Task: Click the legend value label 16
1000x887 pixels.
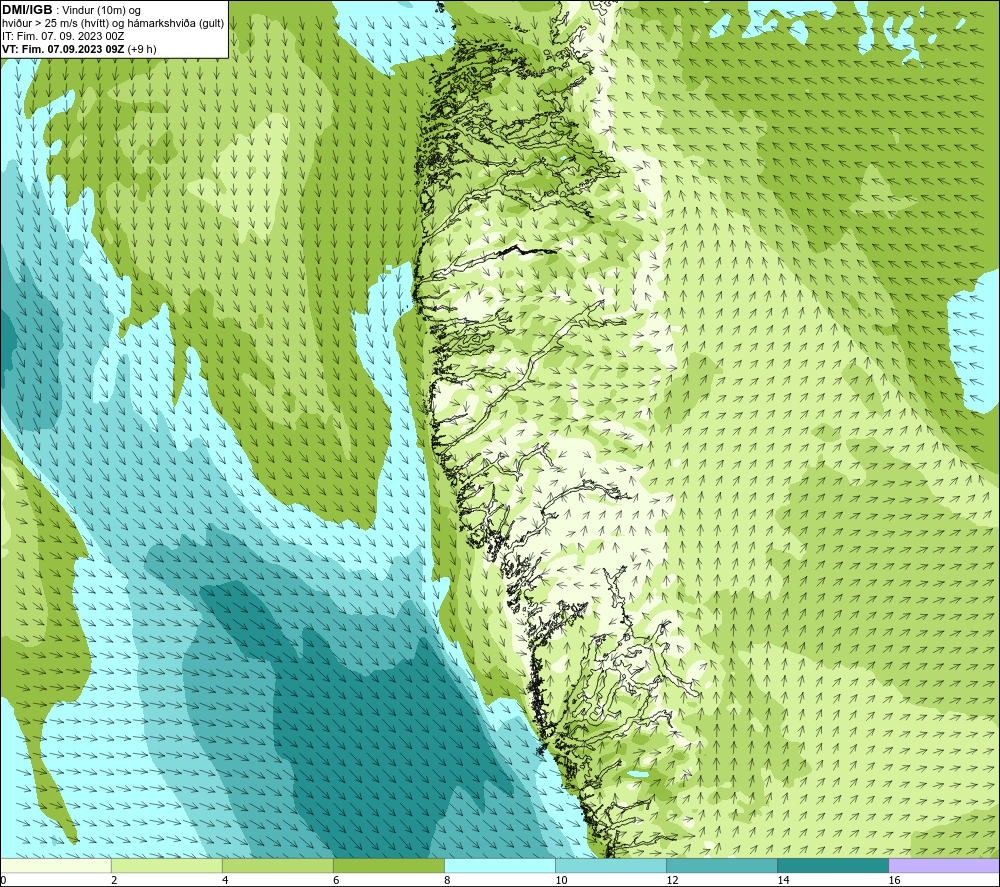Action: pos(894,880)
